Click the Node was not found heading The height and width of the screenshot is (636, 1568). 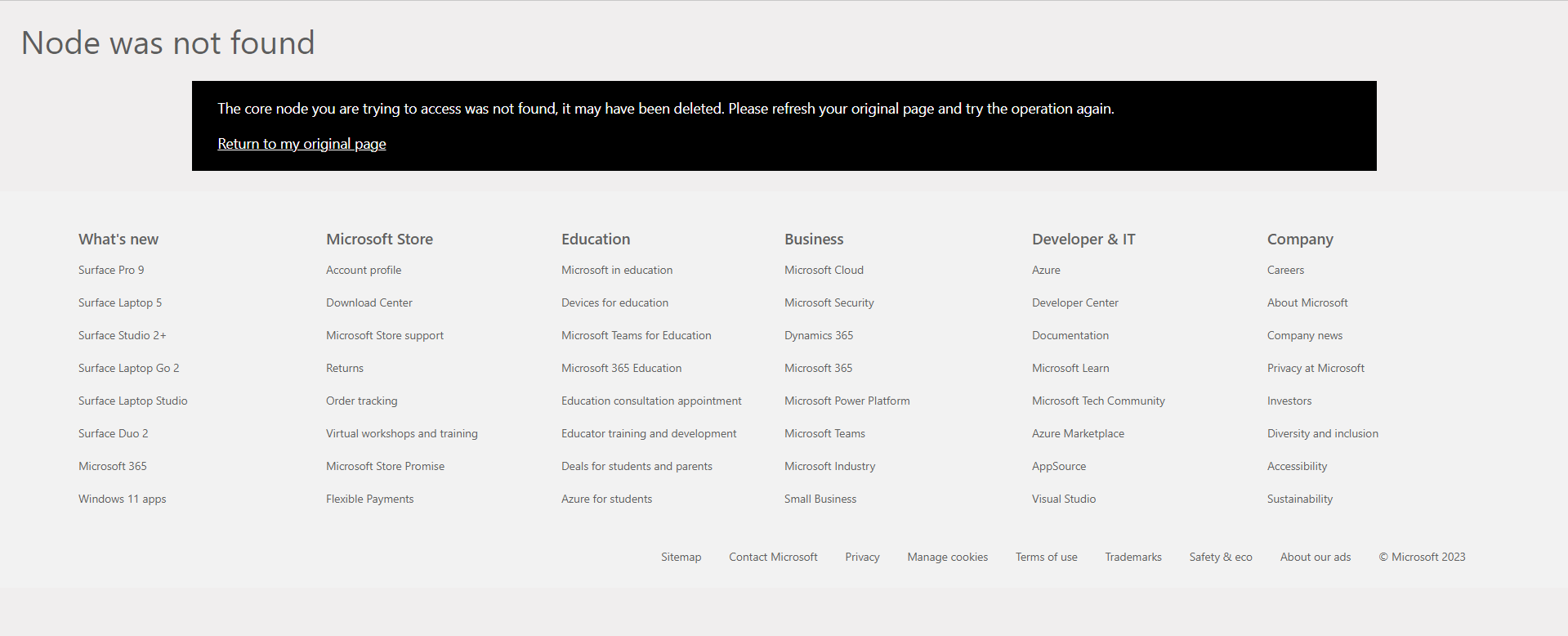tap(168, 43)
